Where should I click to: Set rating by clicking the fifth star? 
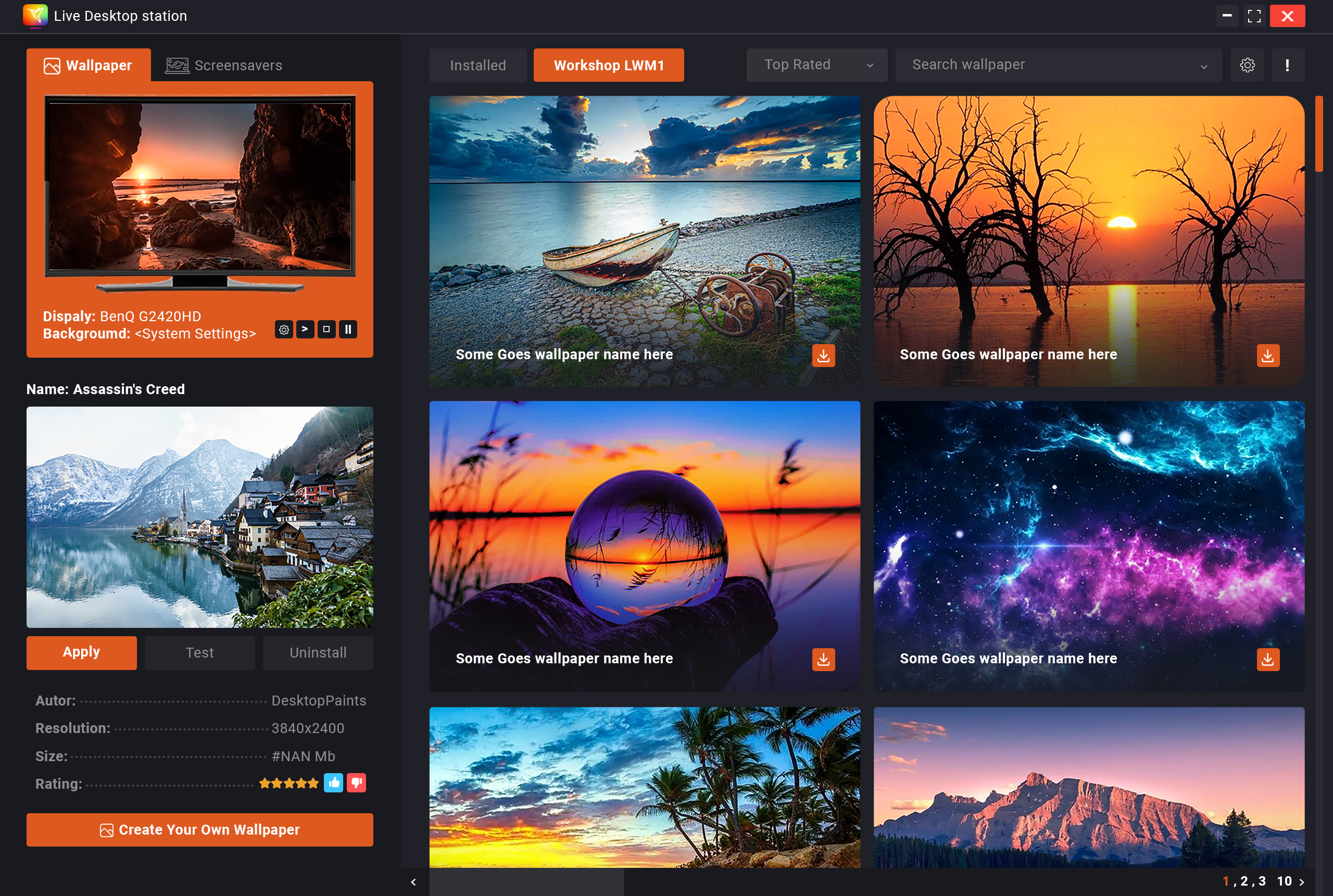coord(313,783)
